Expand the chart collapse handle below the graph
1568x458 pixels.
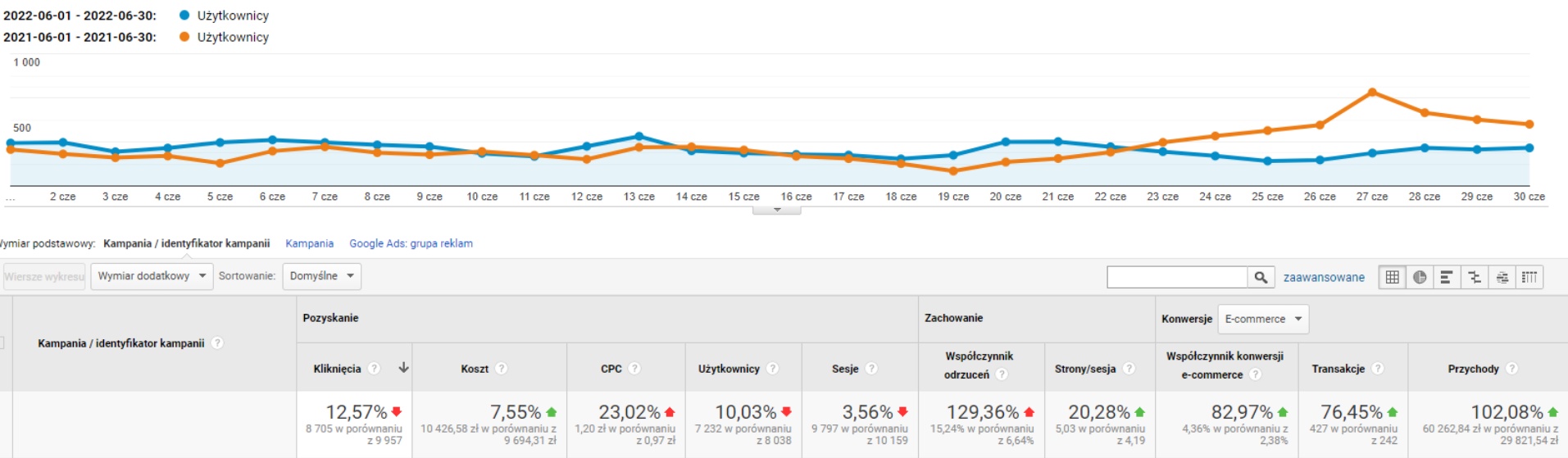click(777, 210)
